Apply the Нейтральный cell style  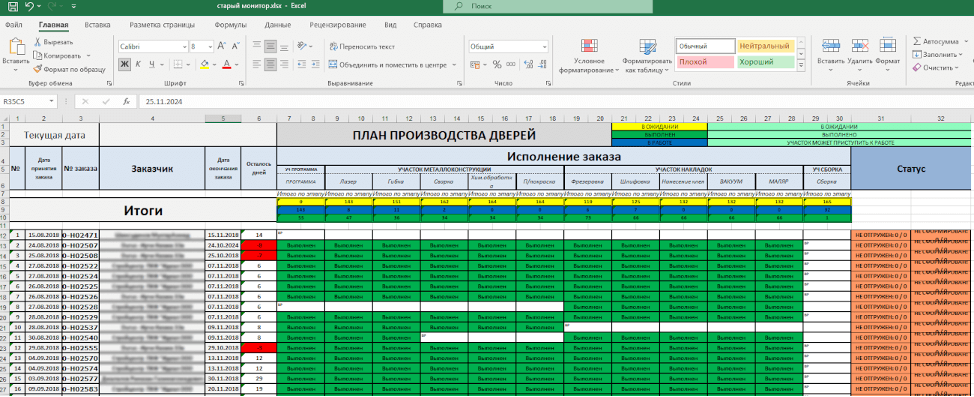pos(765,46)
